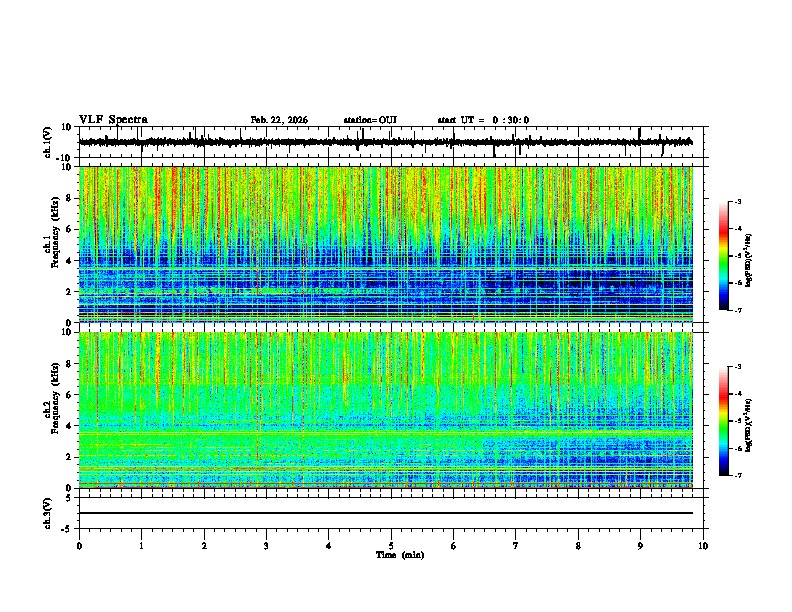792x612 pixels.
Task: Click inside the ch.1 frequency spectrogram
Action: (x=386, y=244)
